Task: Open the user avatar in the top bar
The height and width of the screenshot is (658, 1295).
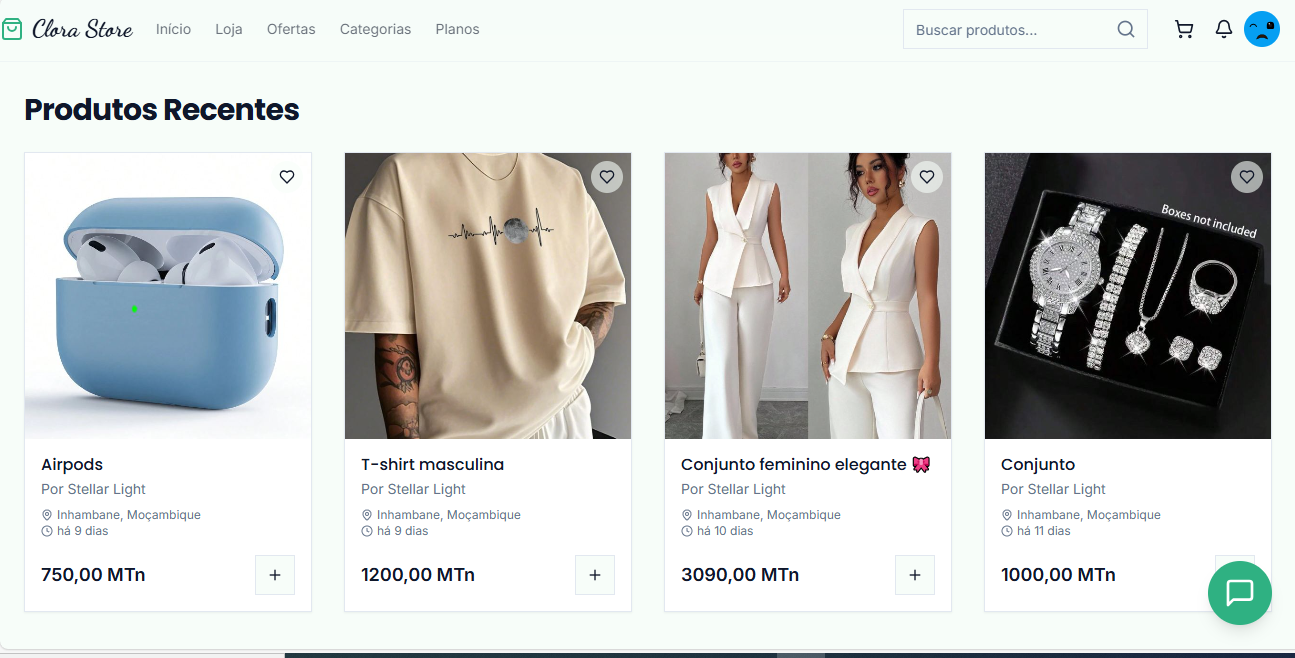Action: (x=1262, y=29)
